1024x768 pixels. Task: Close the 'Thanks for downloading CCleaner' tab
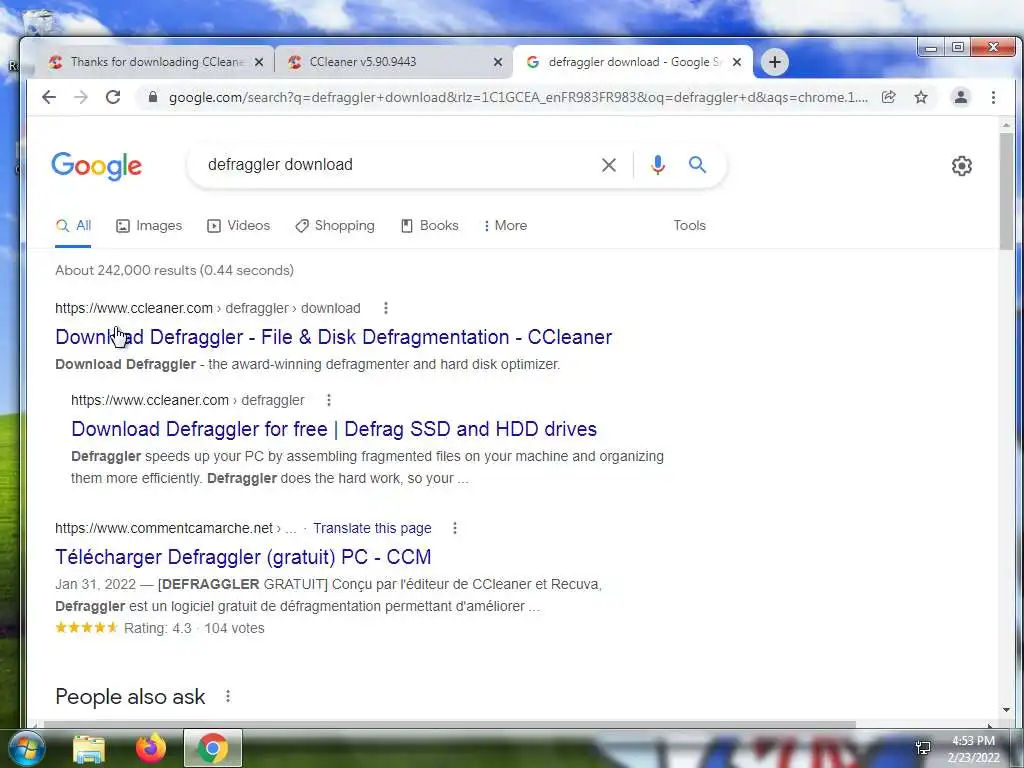coord(259,62)
